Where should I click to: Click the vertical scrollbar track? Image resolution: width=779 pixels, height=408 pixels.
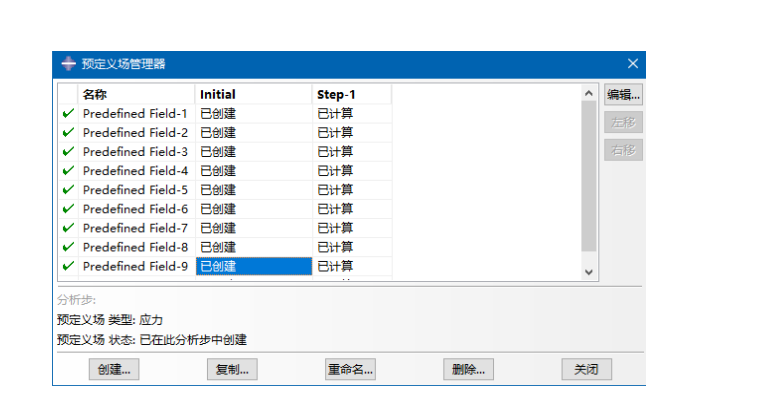point(588,180)
